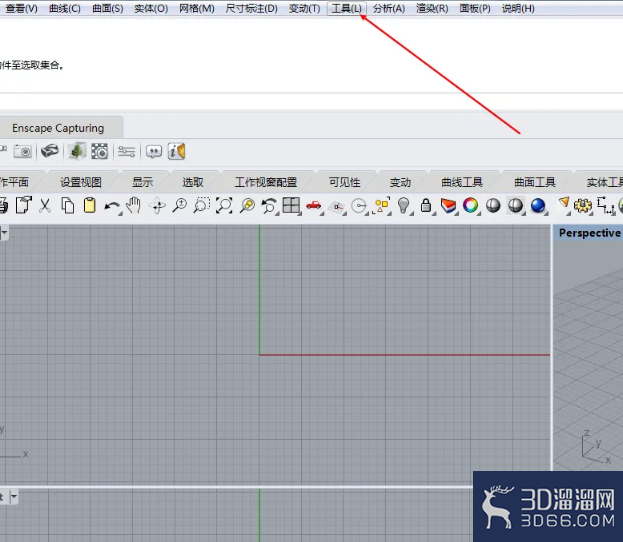Open Enscape settings sliders icon

[x=127, y=151]
